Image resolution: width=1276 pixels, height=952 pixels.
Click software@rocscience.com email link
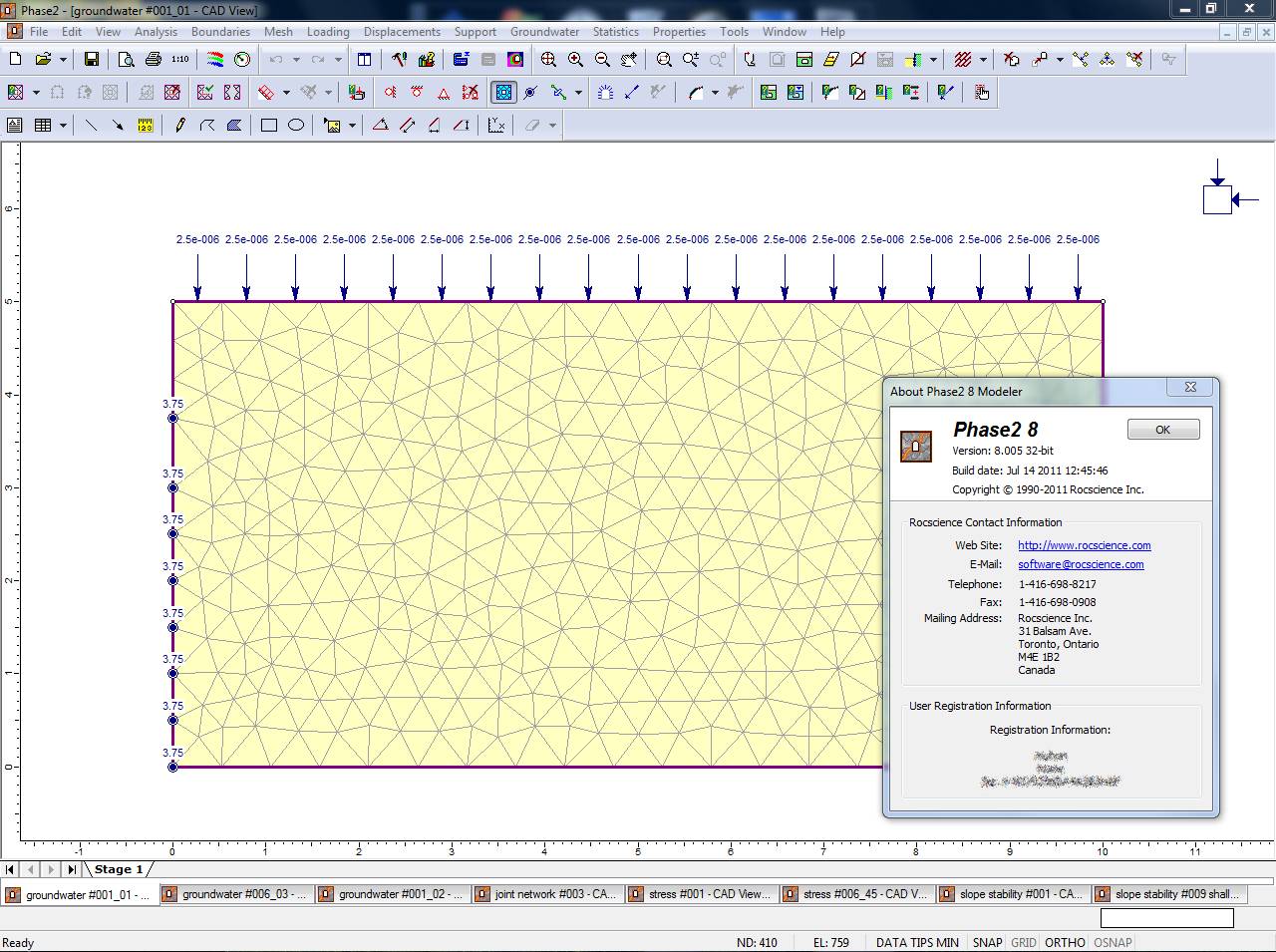[1081, 564]
